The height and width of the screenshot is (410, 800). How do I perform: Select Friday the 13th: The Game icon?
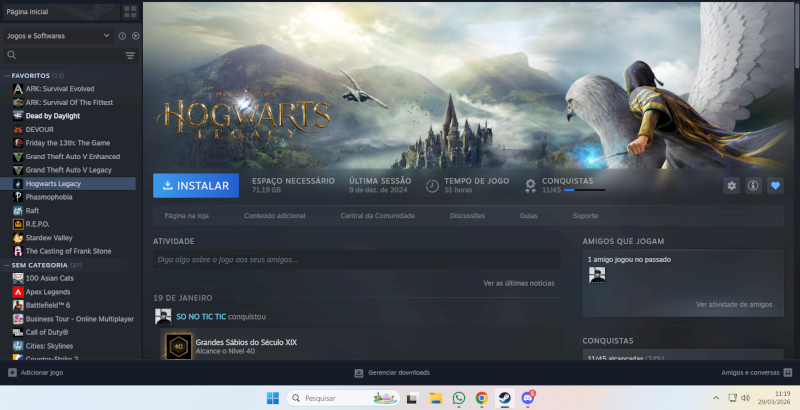coord(18,143)
